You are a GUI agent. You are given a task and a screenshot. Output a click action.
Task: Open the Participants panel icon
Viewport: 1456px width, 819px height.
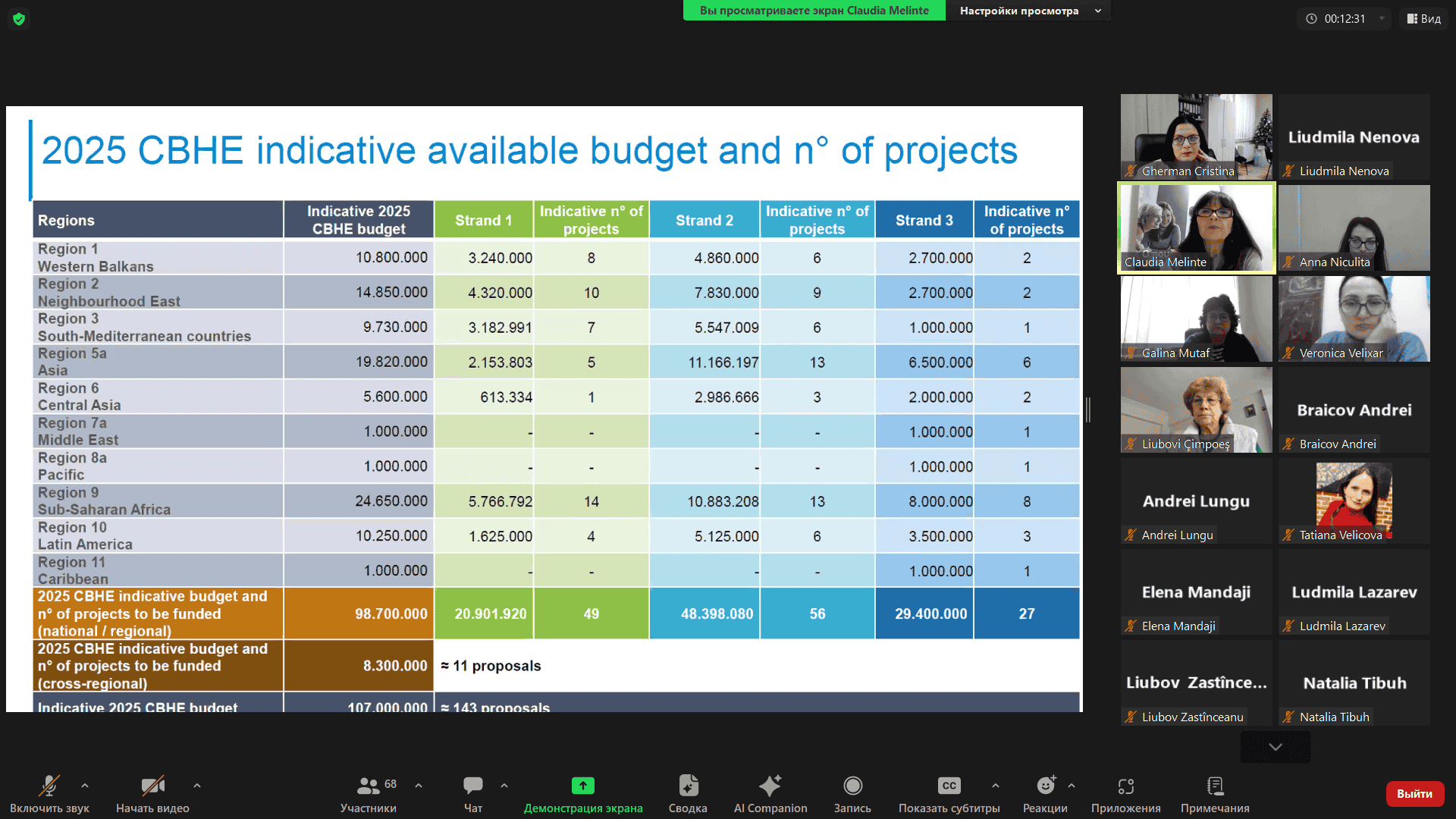[369, 786]
